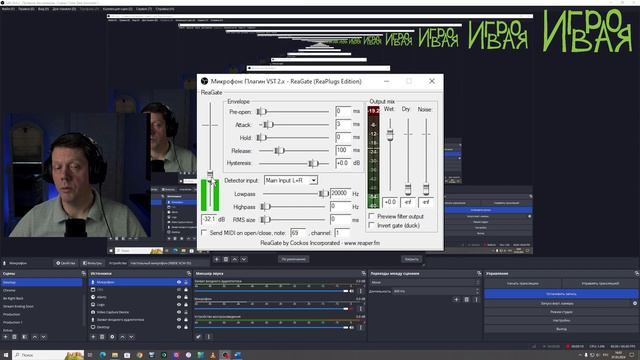This screenshot has width=640, height=360.
Task: Click ReaGate Release slider handle
Action: point(279,151)
